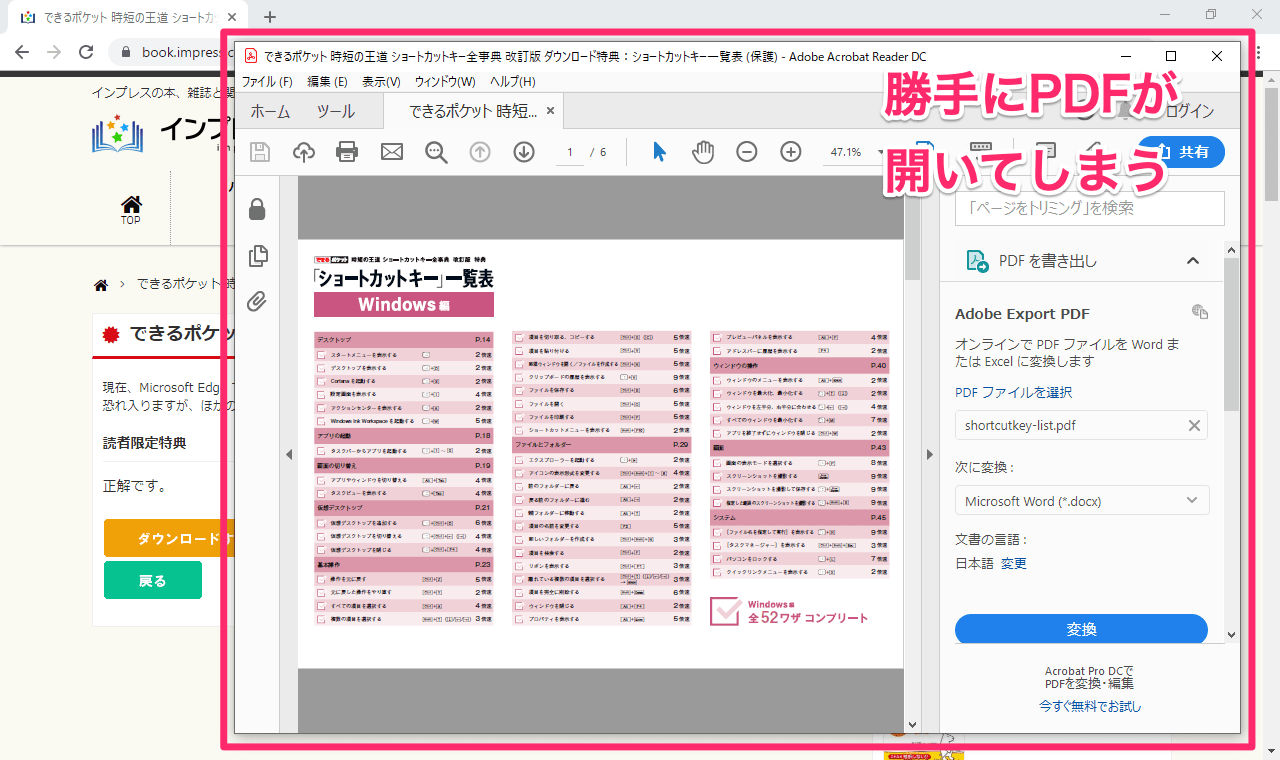Clear selected file shortcutkey-list.pdf with X
Image resolution: width=1280 pixels, height=760 pixels.
click(1193, 425)
